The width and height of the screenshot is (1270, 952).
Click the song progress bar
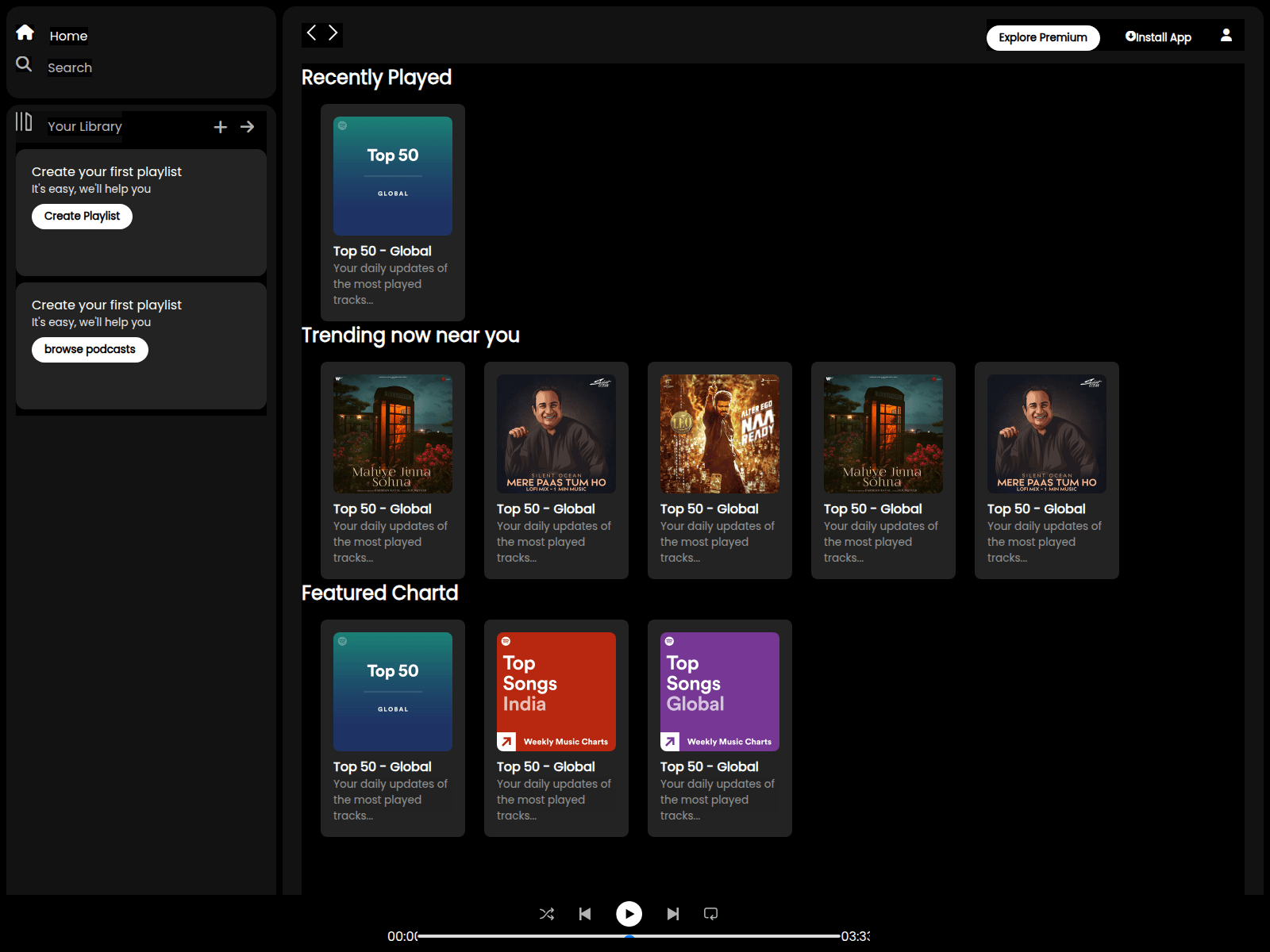point(629,936)
